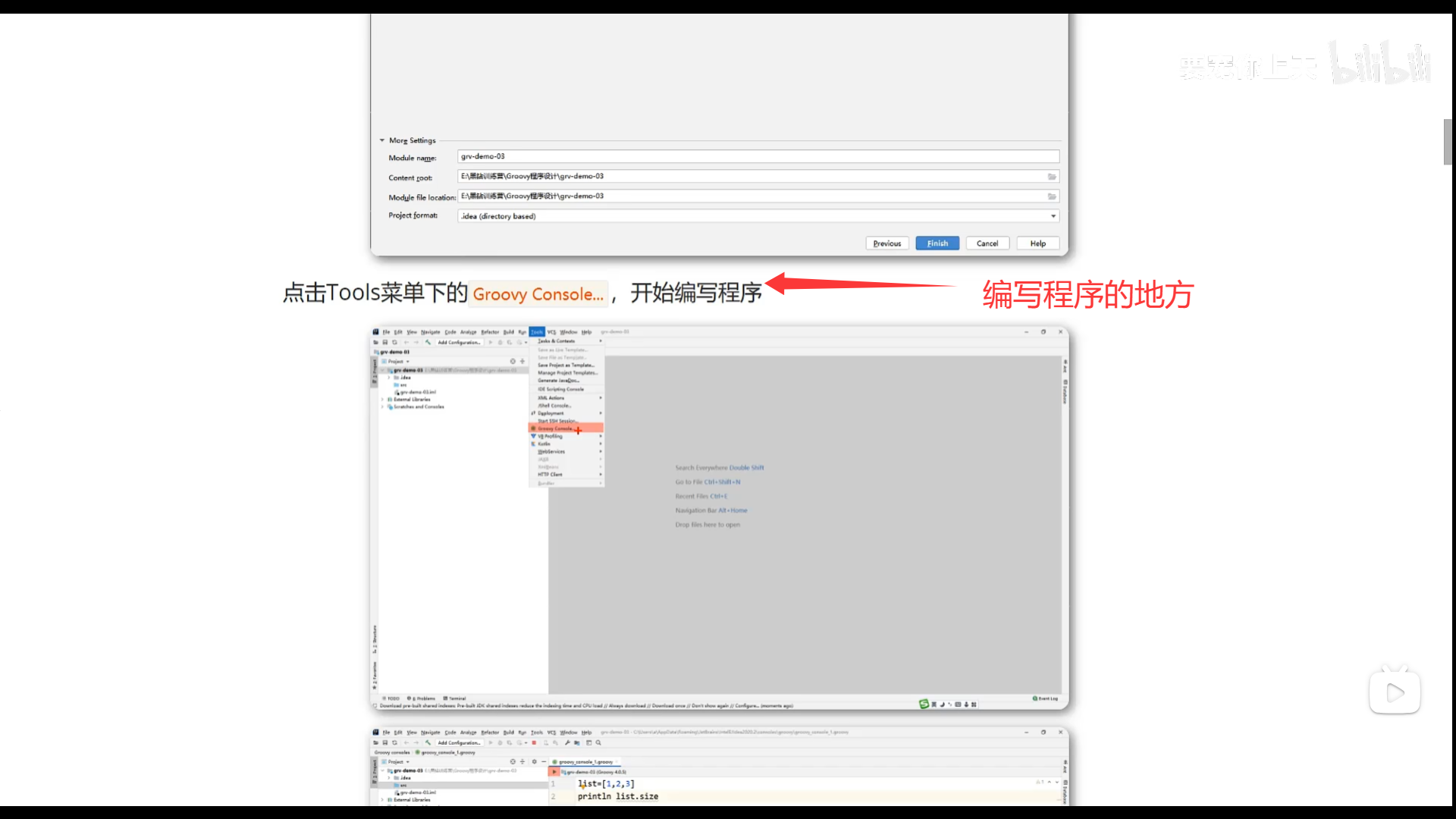Open Add Configuration in first IDE toolbar
The height and width of the screenshot is (819, 1456).
(459, 342)
